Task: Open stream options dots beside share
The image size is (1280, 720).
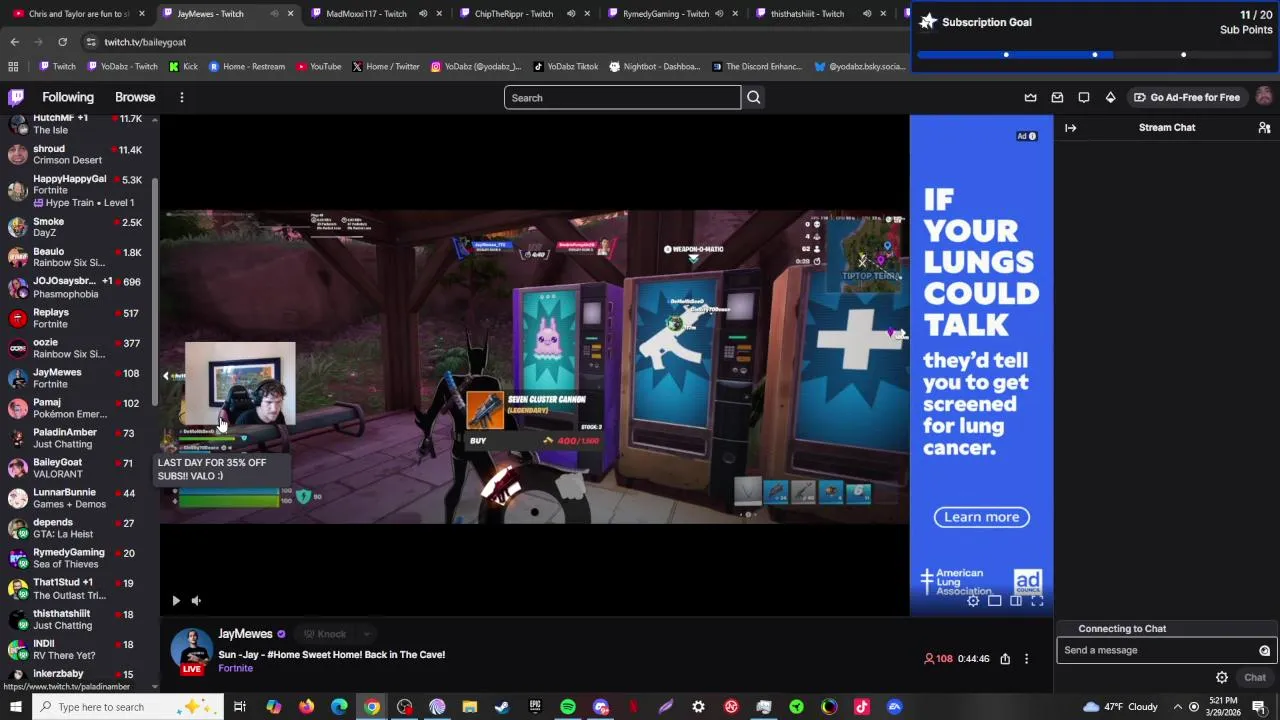Action: pos(1026,659)
